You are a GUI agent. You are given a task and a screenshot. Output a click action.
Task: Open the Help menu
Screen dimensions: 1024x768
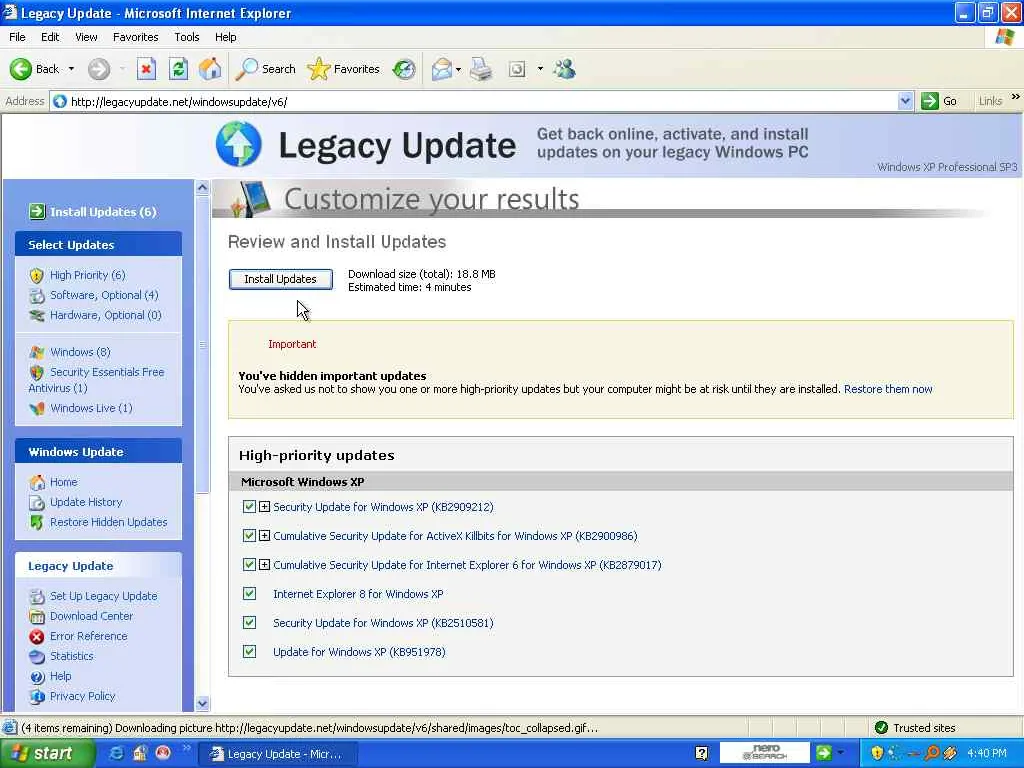(x=225, y=37)
